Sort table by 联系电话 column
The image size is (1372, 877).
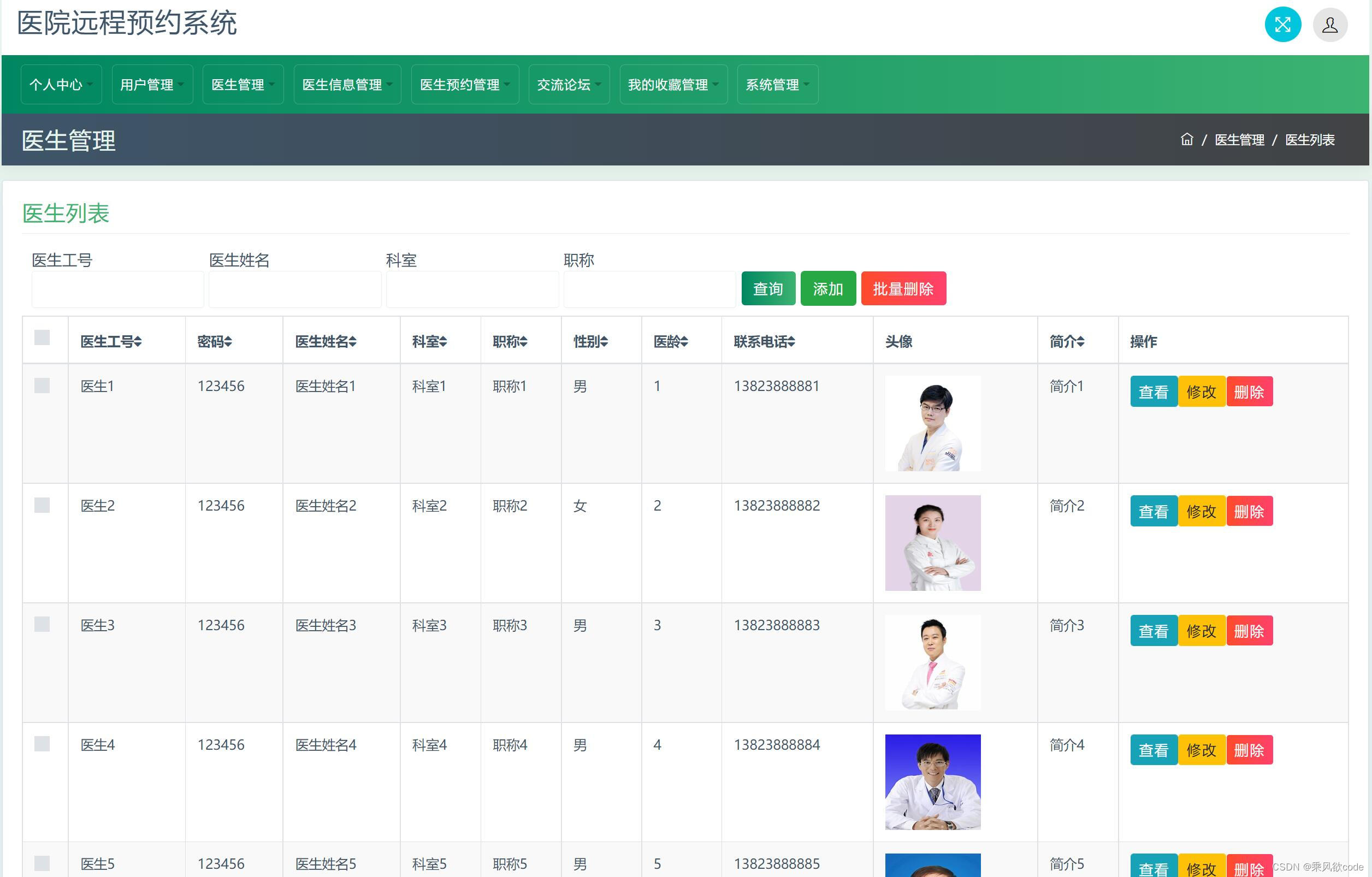[x=791, y=342]
